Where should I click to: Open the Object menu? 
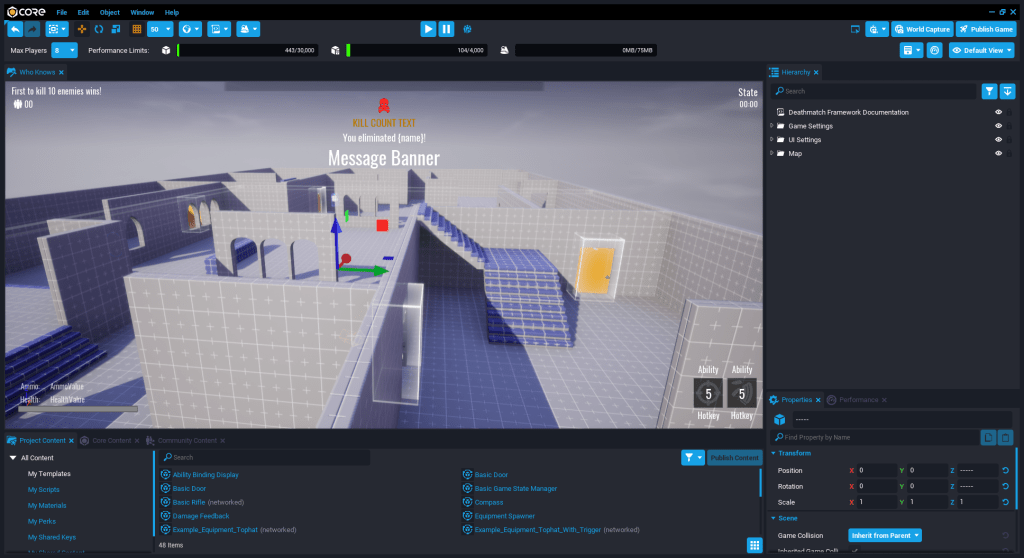tap(110, 12)
